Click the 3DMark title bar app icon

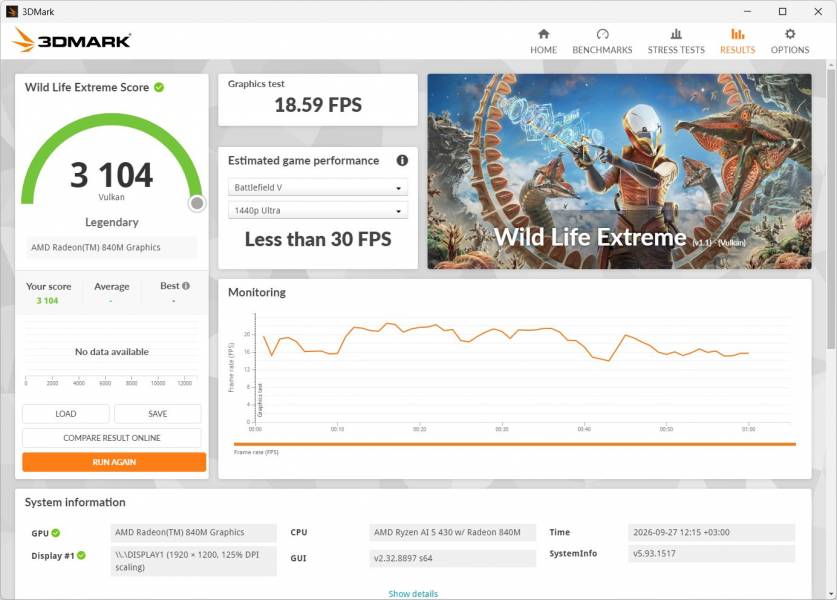click(11, 11)
